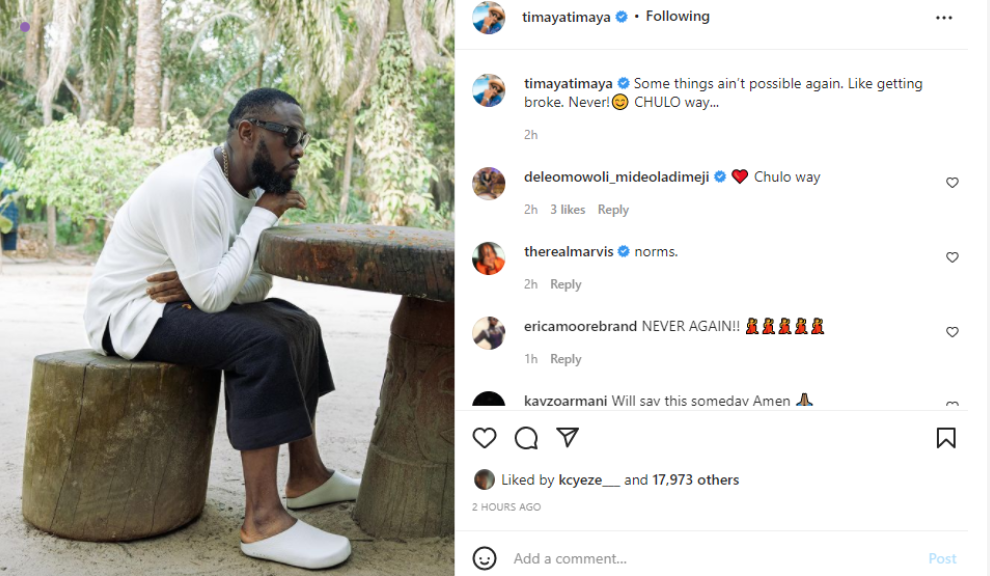Reply to ericamoorebrand's comment

pyautogui.click(x=565, y=359)
